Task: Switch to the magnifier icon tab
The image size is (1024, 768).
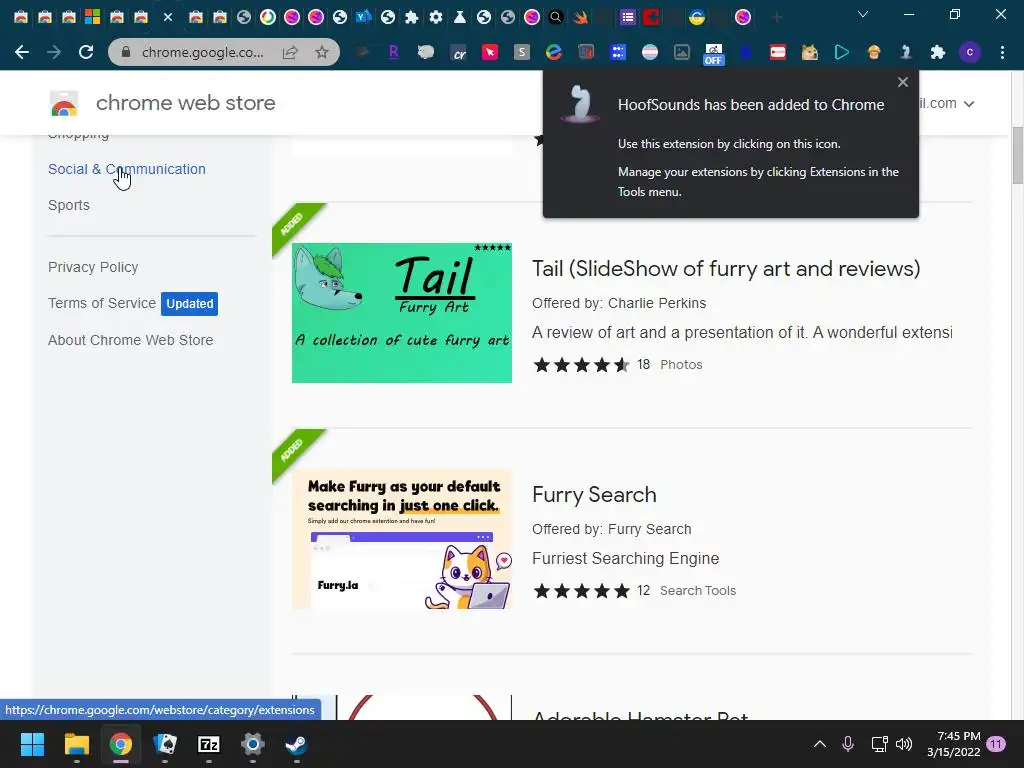Action: pyautogui.click(x=556, y=17)
